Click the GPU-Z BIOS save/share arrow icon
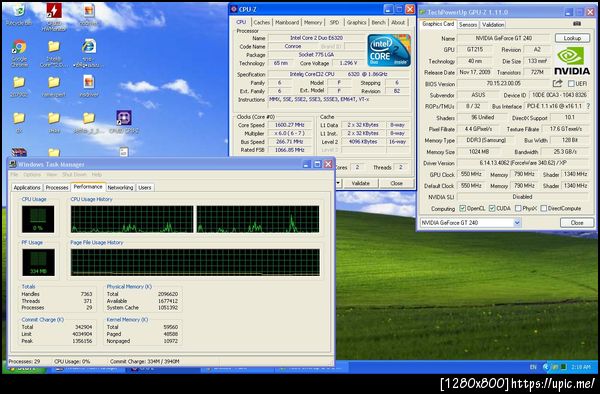Viewport: 600px width, 394px height. [x=558, y=83]
